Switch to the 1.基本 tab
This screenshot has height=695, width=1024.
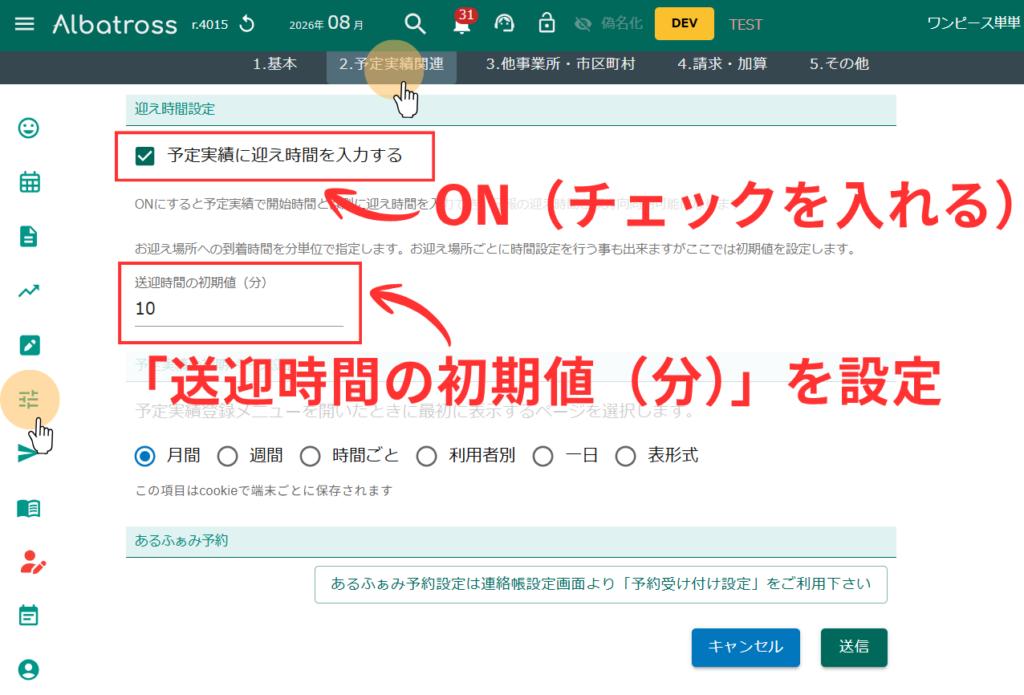click(275, 64)
